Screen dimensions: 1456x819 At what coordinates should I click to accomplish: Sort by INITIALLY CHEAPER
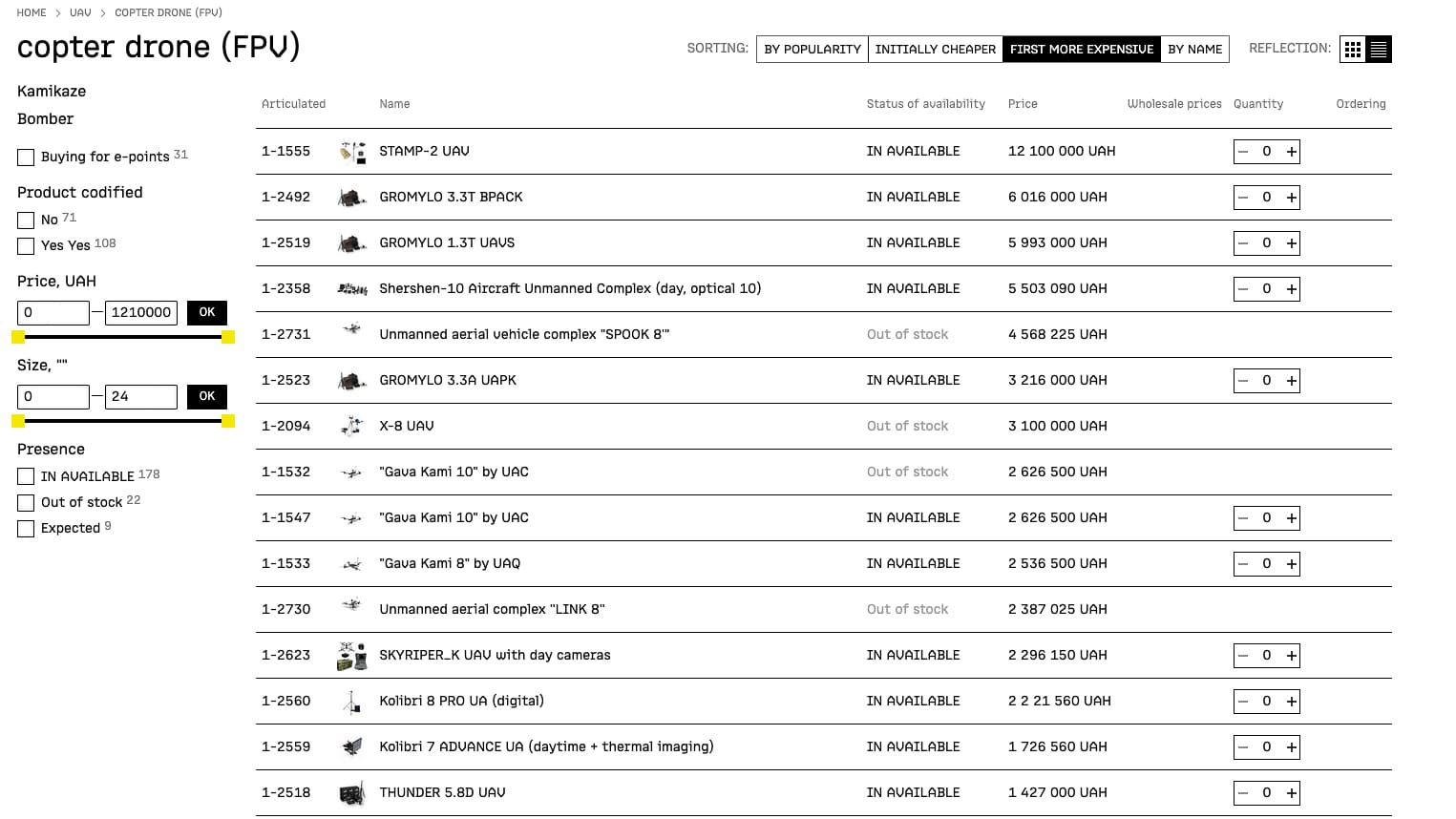point(935,50)
